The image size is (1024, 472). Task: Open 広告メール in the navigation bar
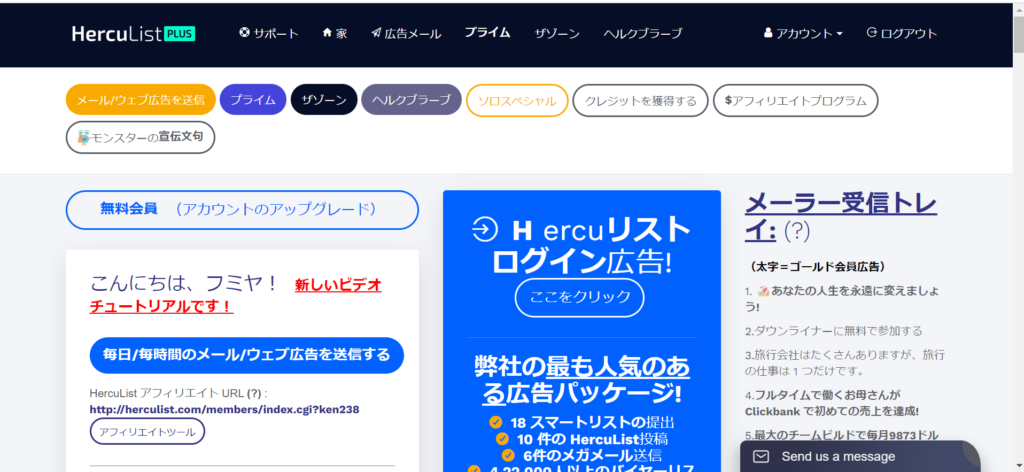406,33
